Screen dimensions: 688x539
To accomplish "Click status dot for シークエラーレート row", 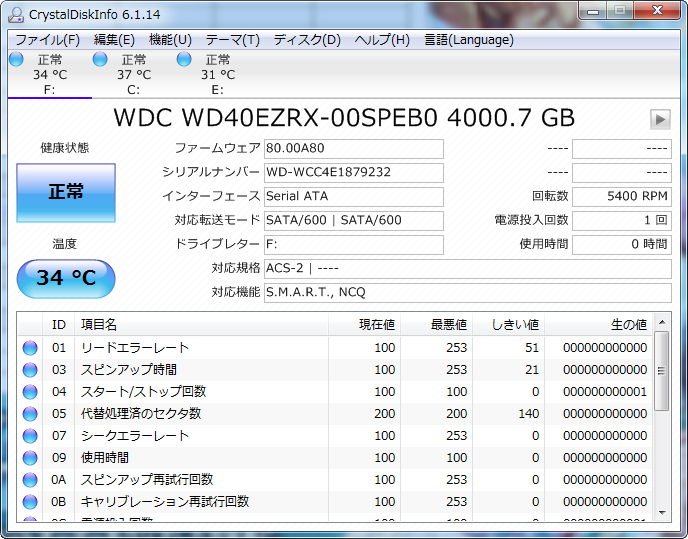I will 30,436.
